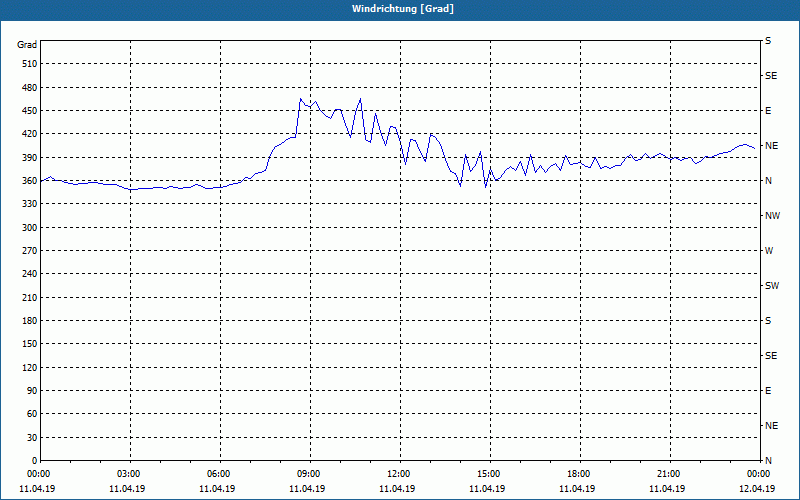800x500 pixels.
Task: Click the 240 y-axis value
Action: click(30, 274)
